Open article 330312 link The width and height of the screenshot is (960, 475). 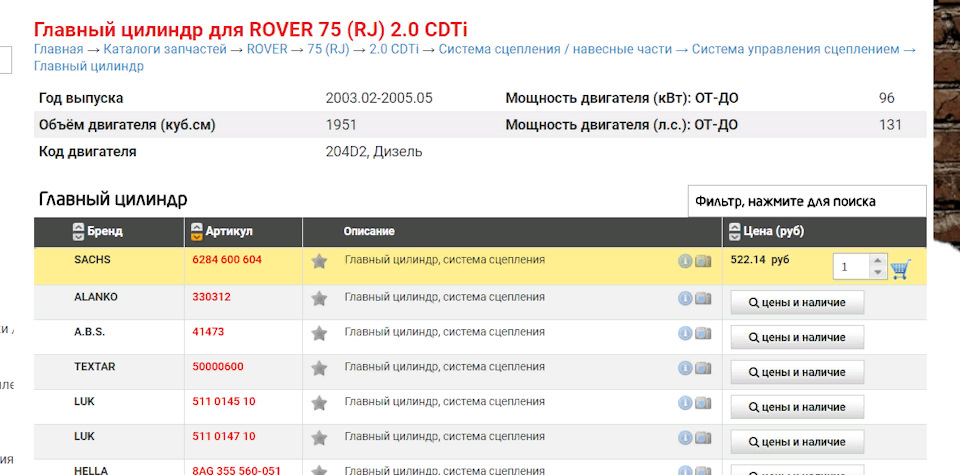point(211,297)
